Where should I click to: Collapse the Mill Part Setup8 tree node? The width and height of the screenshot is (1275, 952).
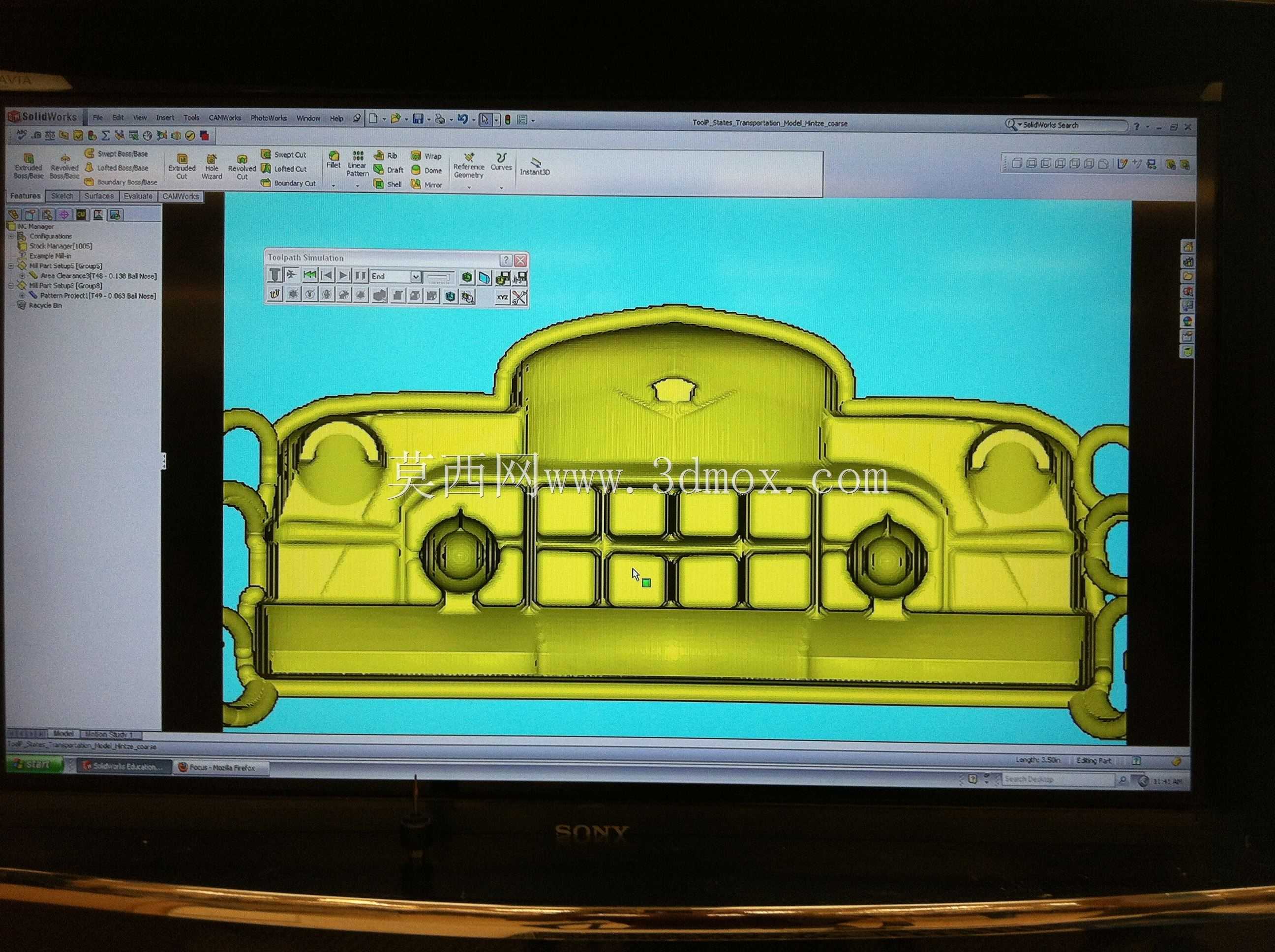click(x=10, y=285)
